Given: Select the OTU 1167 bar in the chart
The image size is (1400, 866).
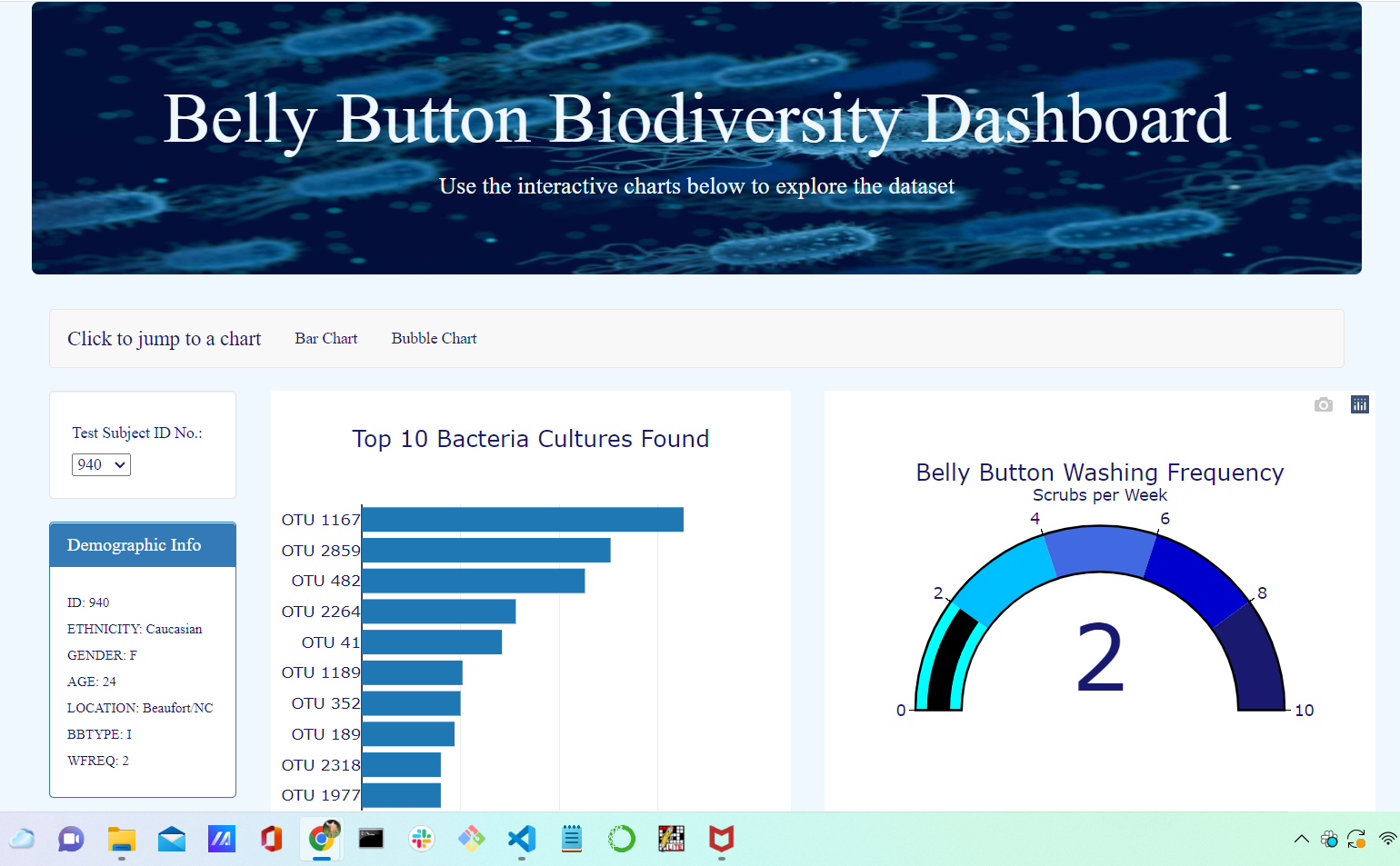Looking at the screenshot, I should (x=523, y=519).
